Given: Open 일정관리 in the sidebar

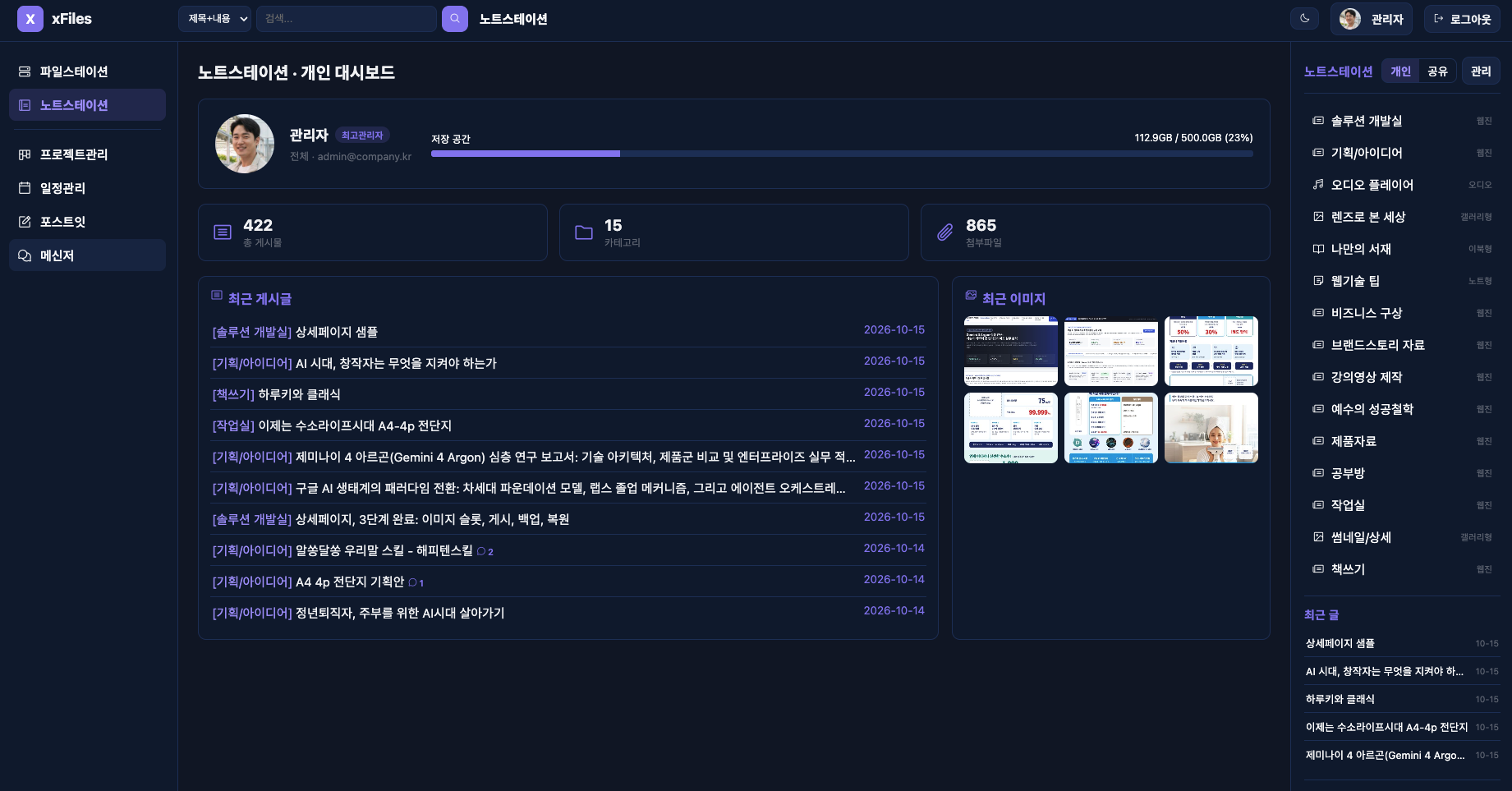Looking at the screenshot, I should click(x=87, y=188).
